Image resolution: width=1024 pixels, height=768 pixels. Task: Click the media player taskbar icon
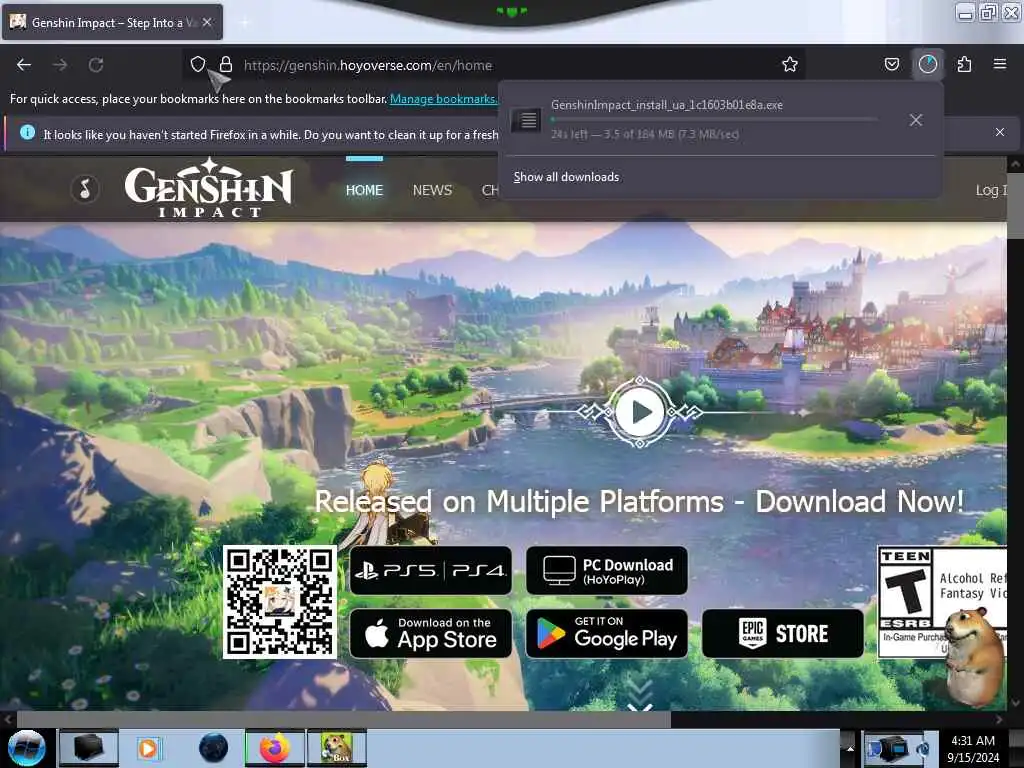coord(148,748)
